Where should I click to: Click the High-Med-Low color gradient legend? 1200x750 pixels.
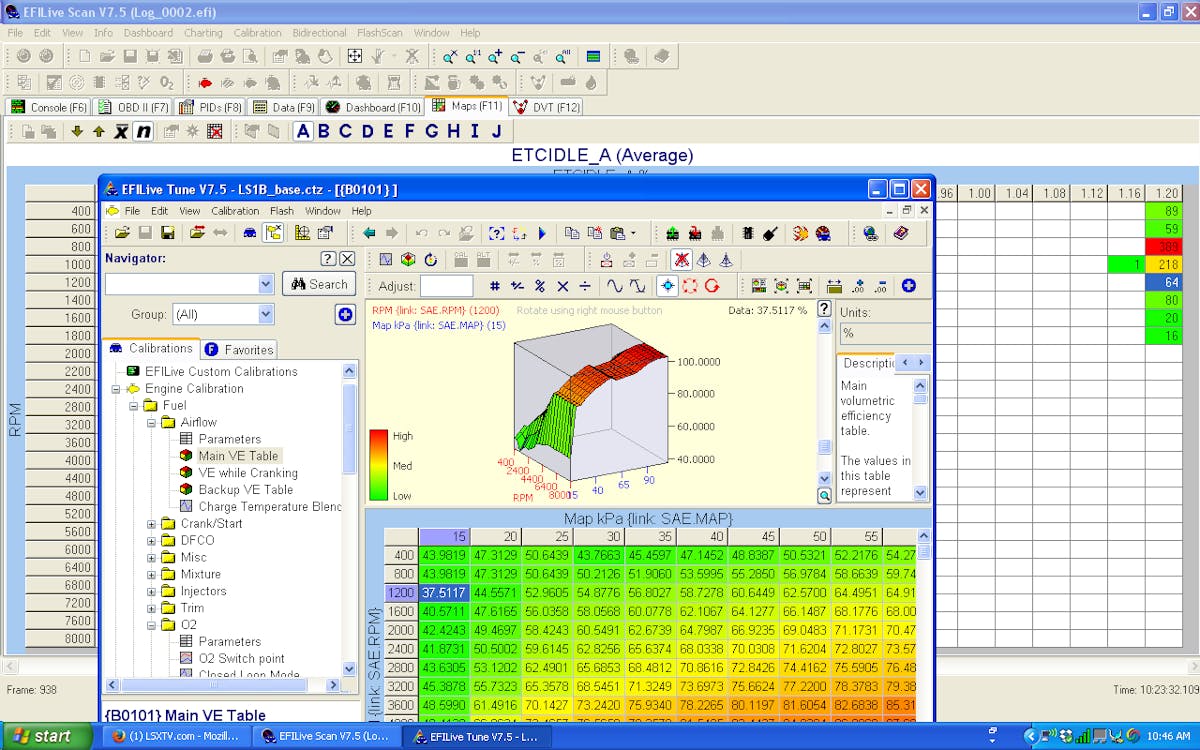[379, 465]
